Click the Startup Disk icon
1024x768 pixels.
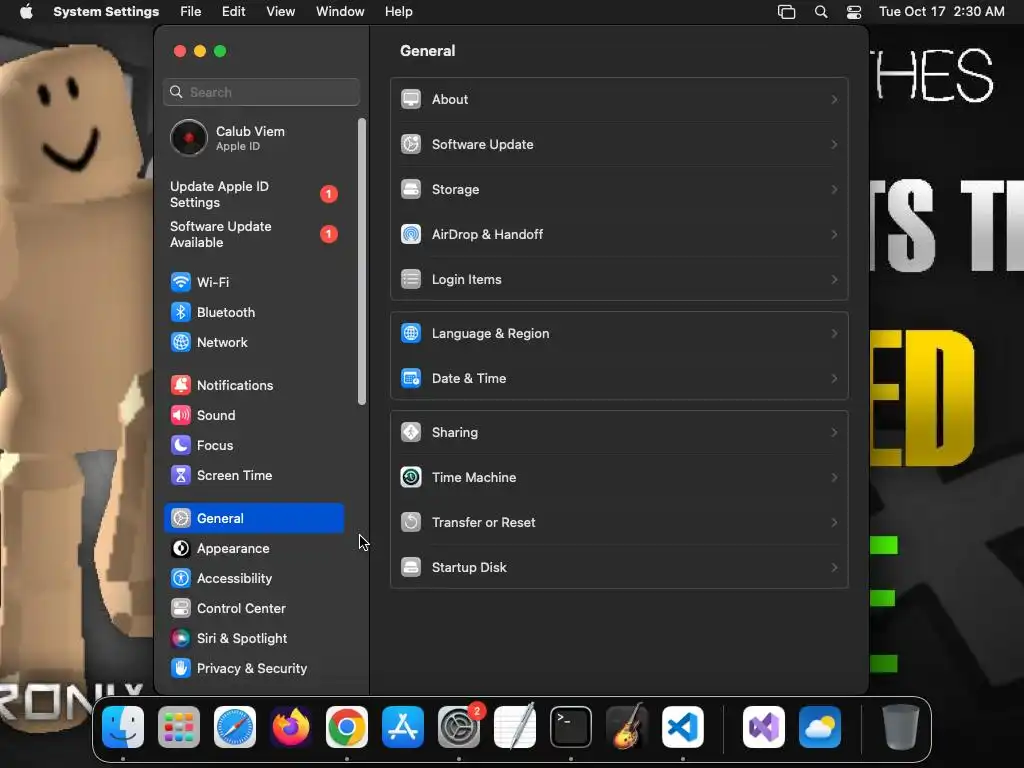[411, 568]
